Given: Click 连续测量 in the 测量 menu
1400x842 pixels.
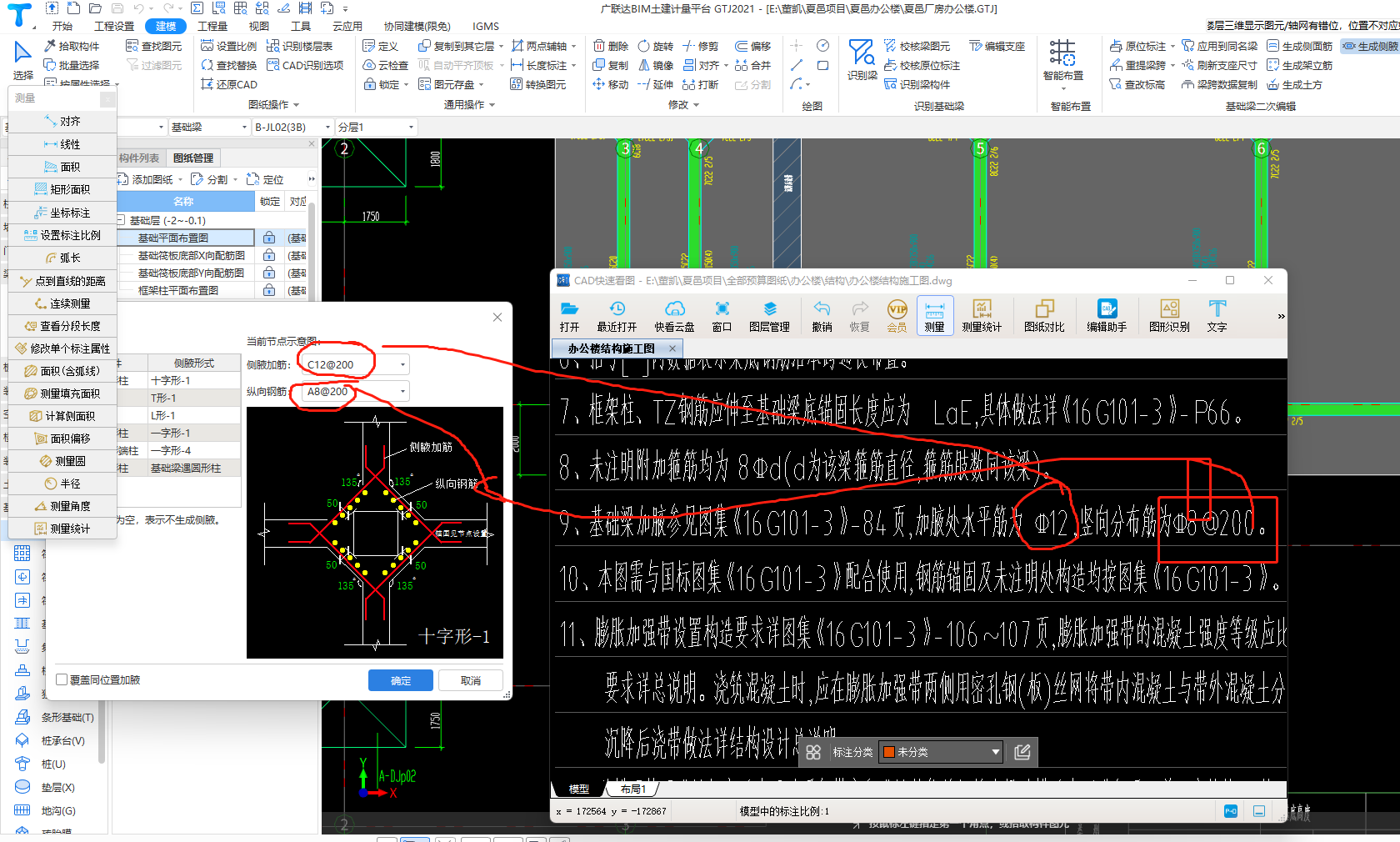Looking at the screenshot, I should point(62,303).
